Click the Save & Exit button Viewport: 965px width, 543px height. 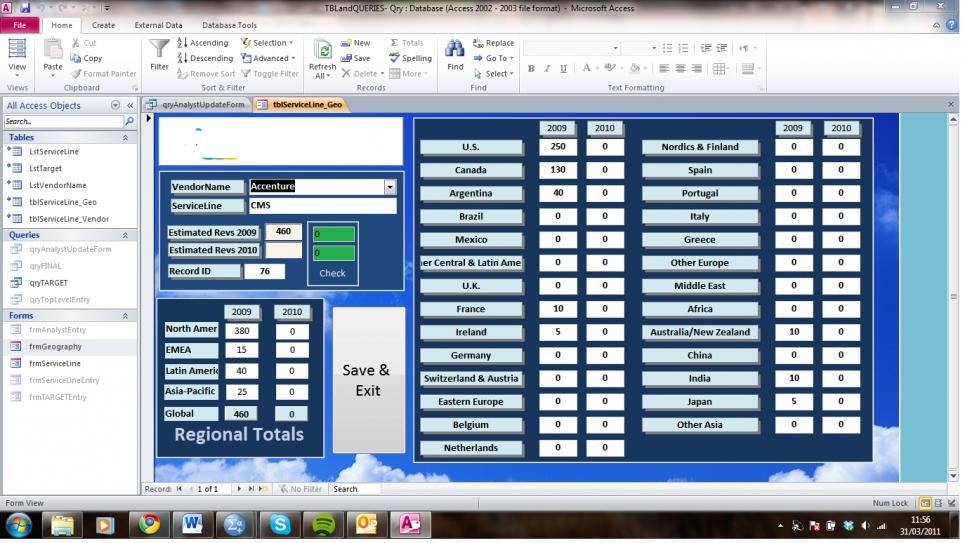[368, 380]
